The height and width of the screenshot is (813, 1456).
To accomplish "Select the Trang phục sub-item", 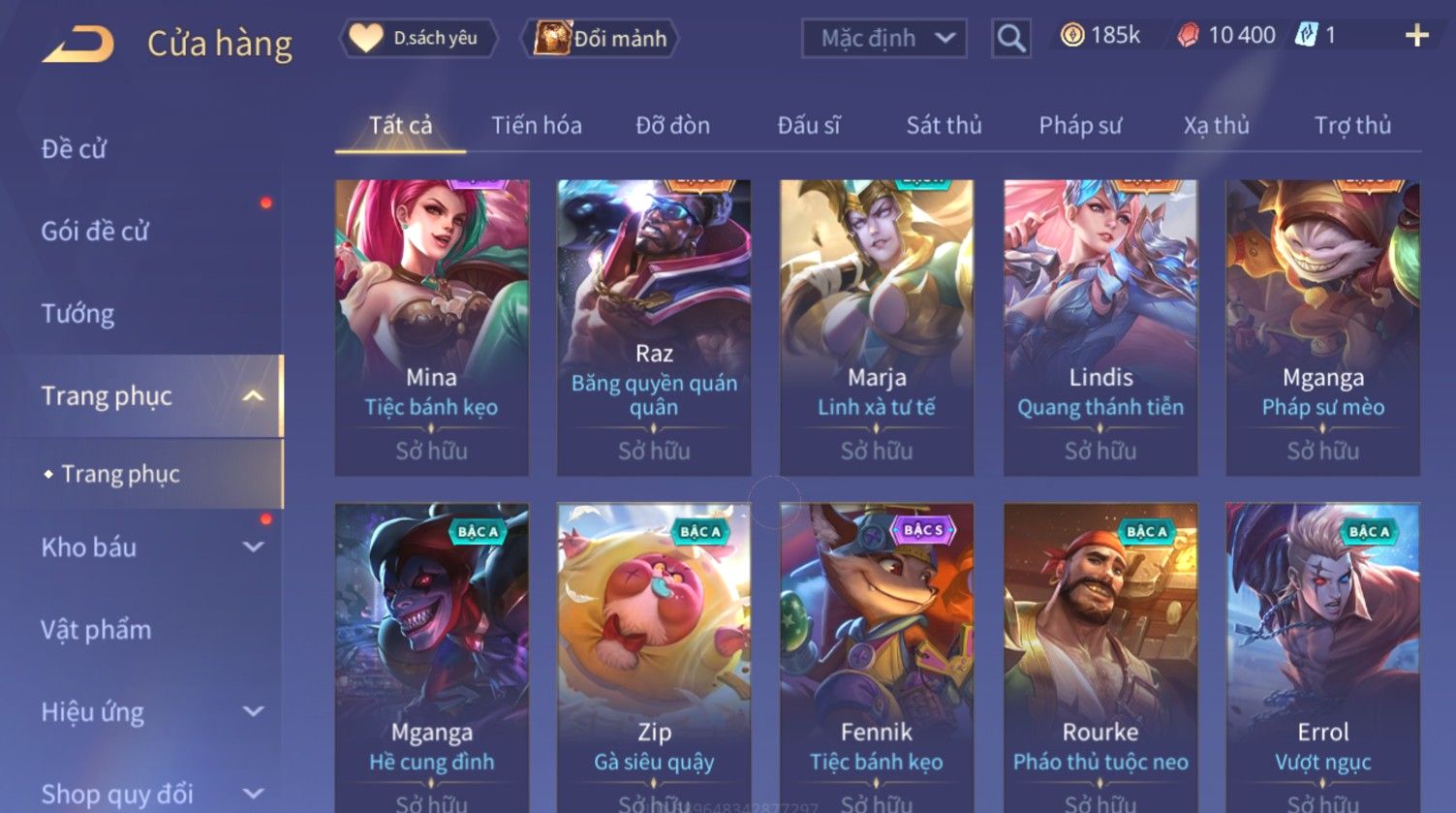I will 120,474.
